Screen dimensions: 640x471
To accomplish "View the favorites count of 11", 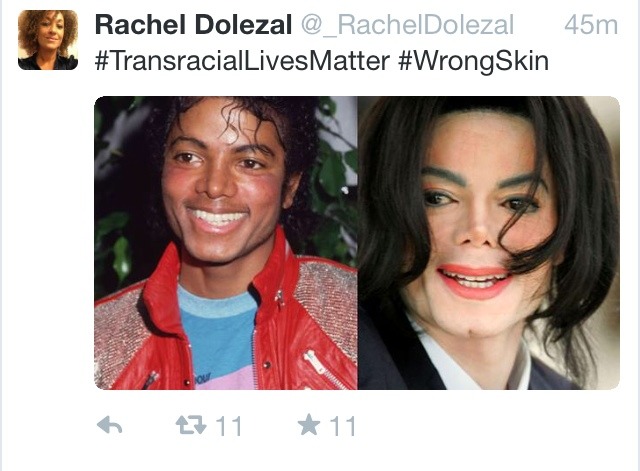I will 343,426.
